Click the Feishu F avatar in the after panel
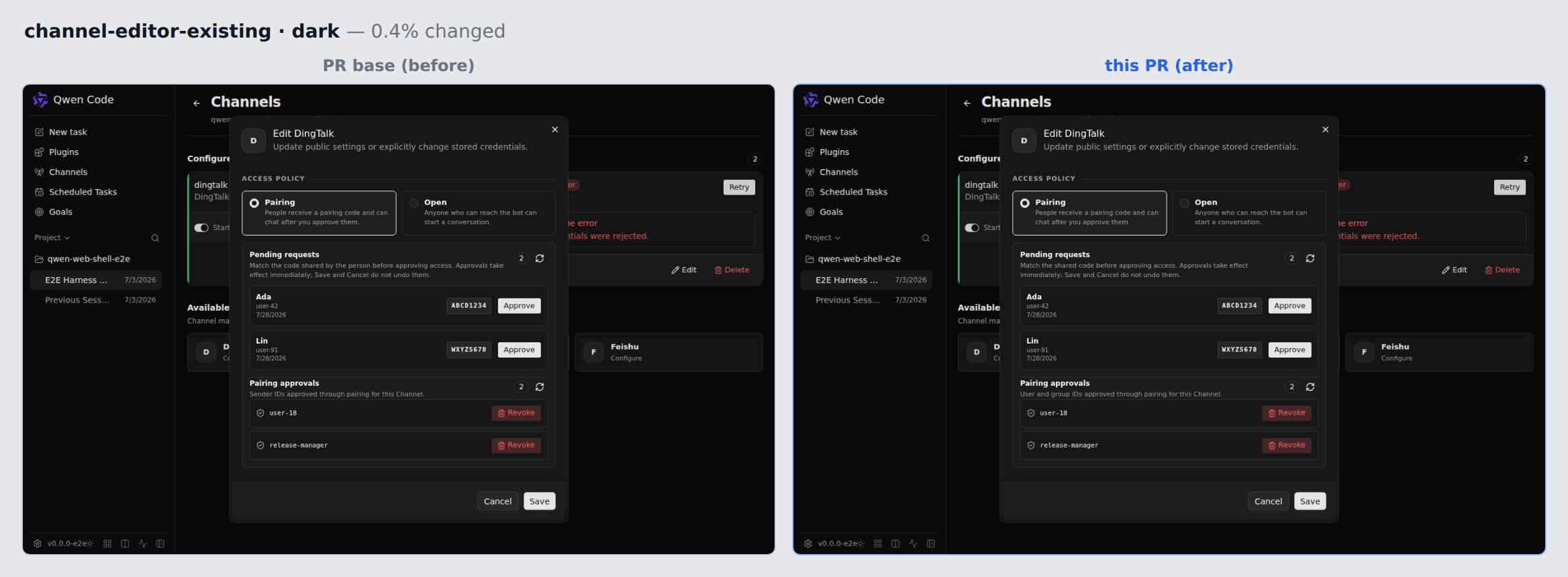This screenshot has width=1568, height=577. click(x=1364, y=352)
